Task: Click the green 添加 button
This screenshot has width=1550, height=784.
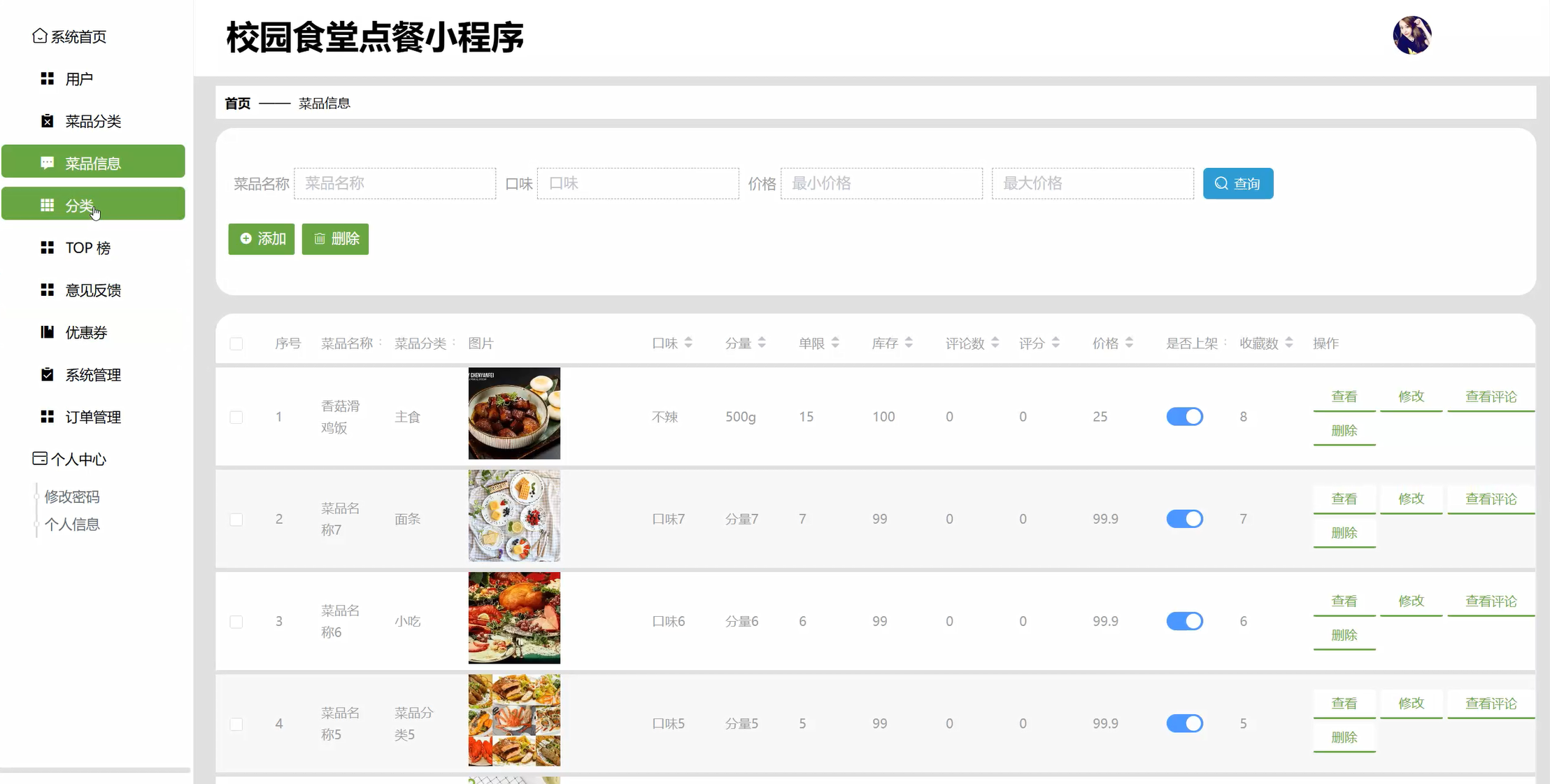Action: point(262,239)
